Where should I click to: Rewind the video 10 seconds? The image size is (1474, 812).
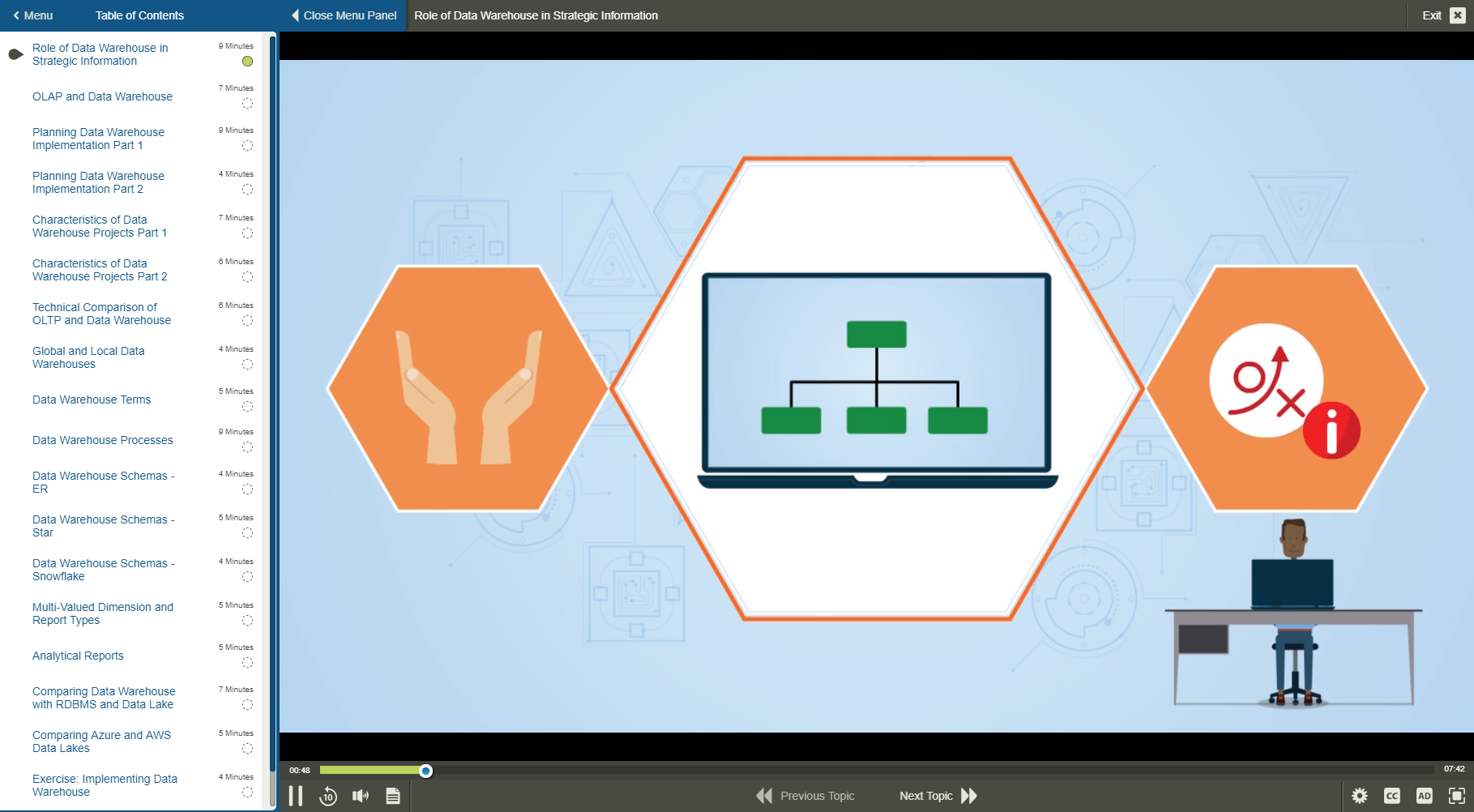click(x=327, y=796)
